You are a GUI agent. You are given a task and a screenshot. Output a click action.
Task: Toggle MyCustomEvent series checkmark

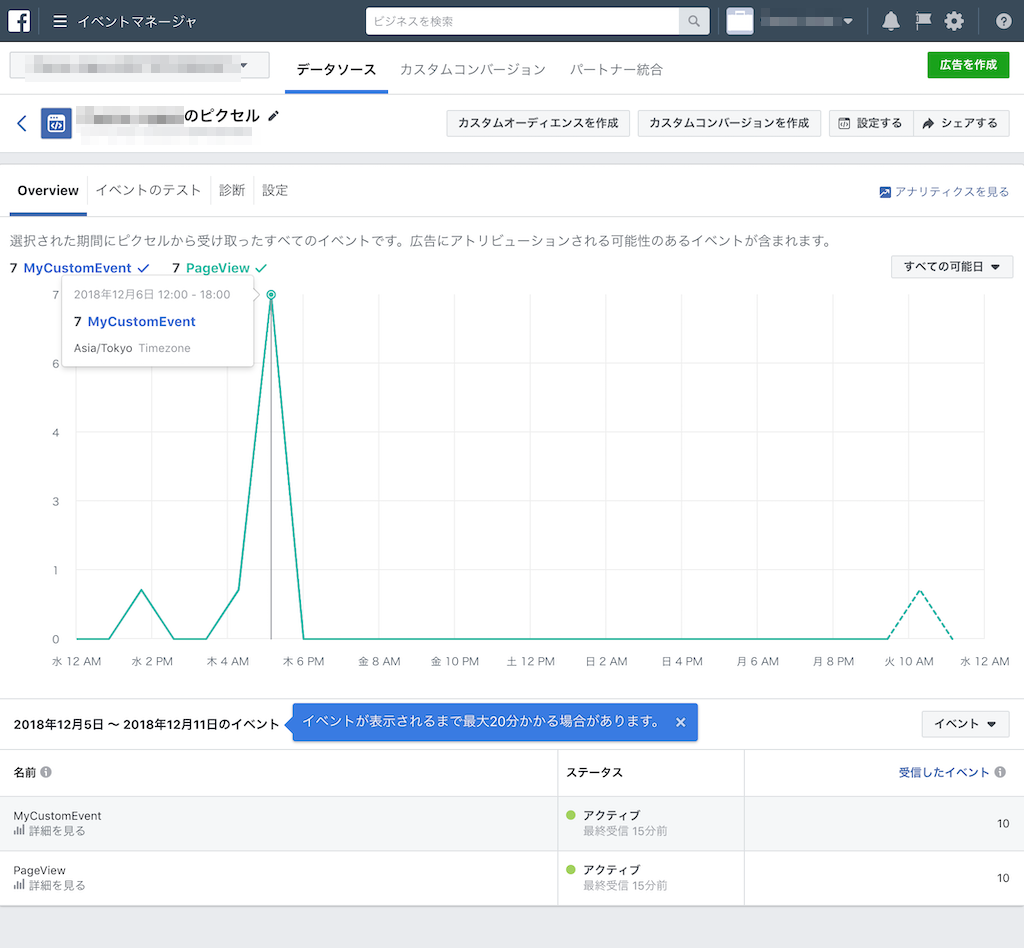tap(144, 268)
